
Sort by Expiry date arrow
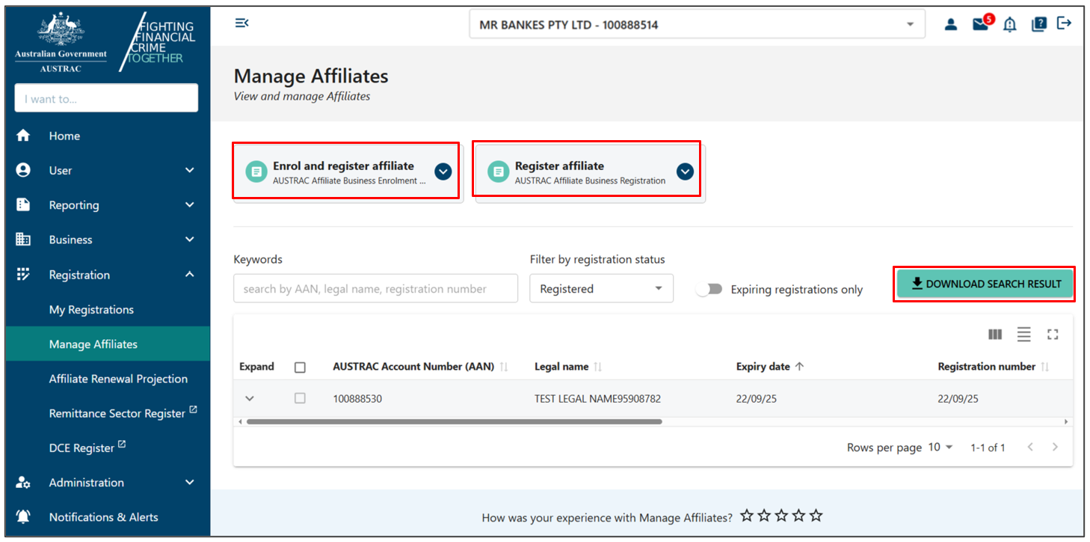click(799, 367)
